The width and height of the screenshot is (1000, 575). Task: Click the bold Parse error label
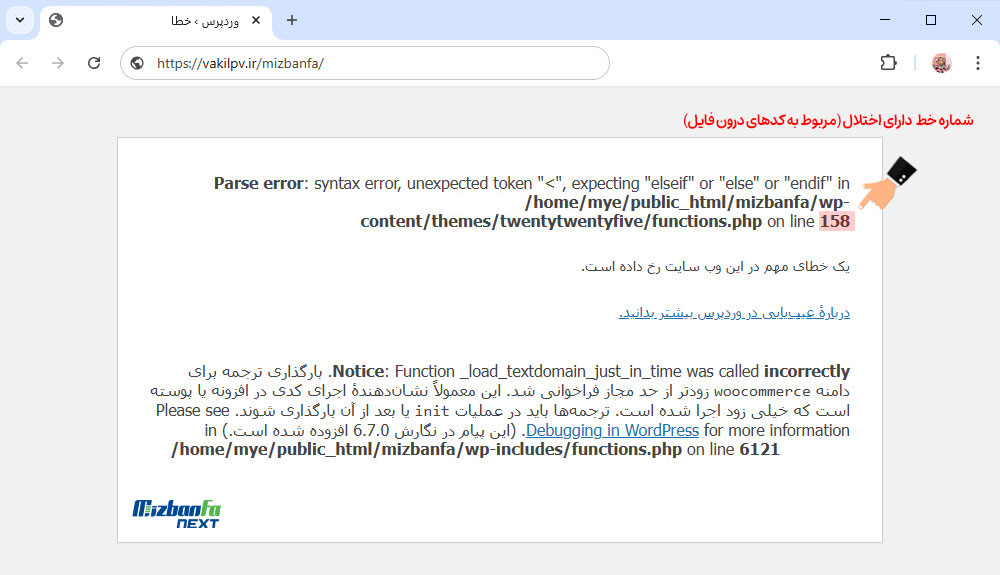(258, 184)
